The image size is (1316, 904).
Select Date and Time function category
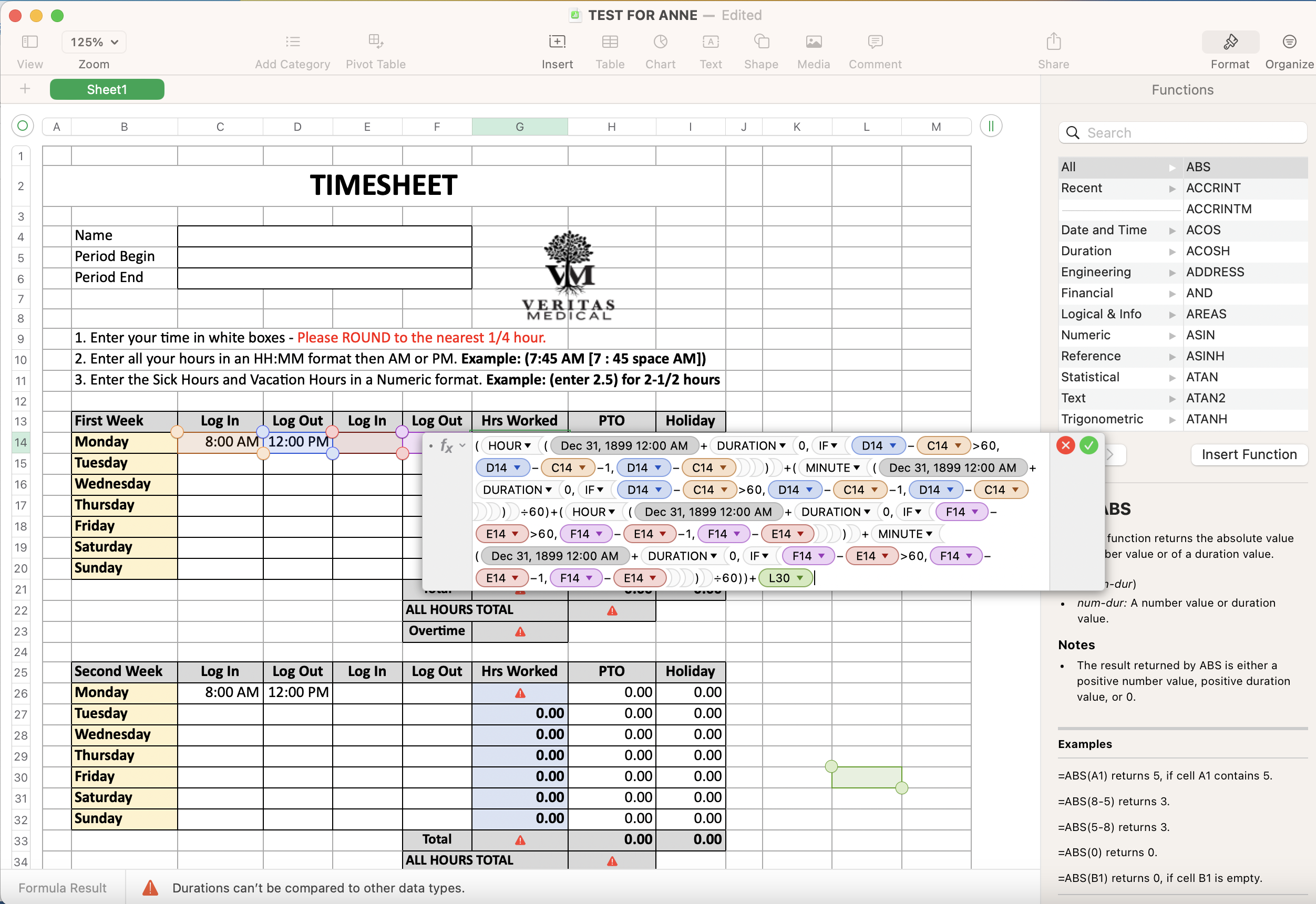tap(1104, 230)
